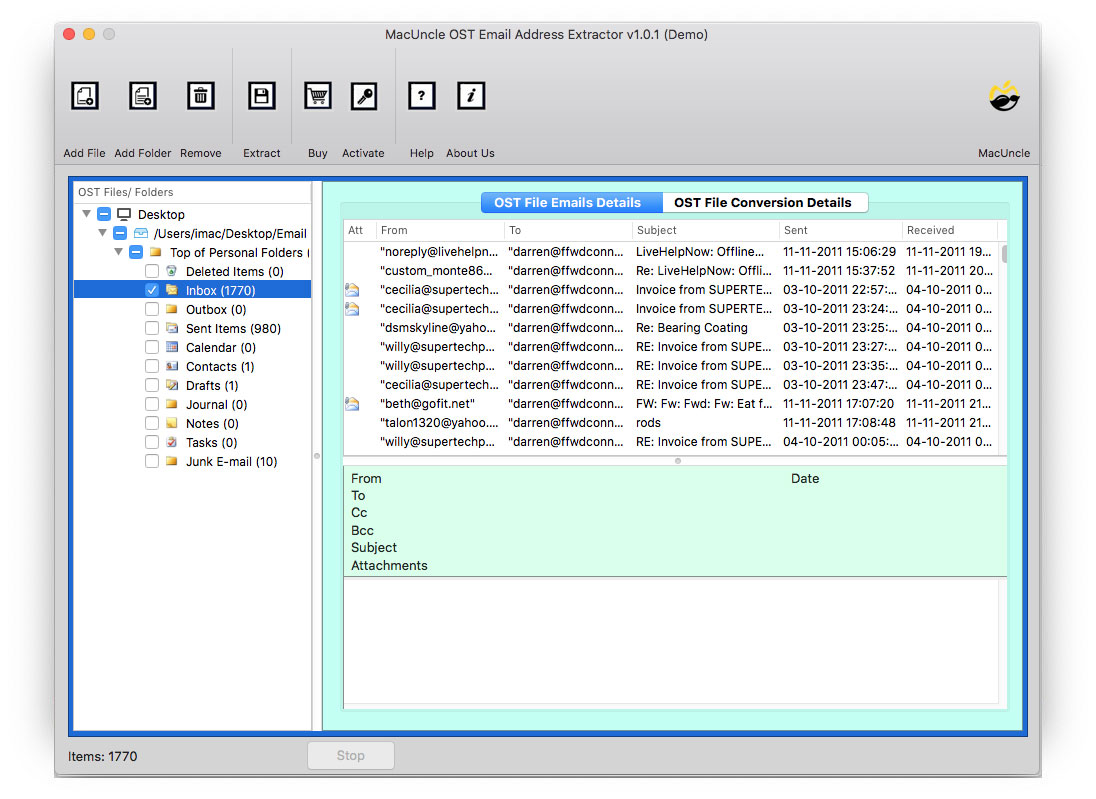Open the About Us info icon
Image resolution: width=1096 pixels, height=799 pixels.
pyautogui.click(x=471, y=96)
